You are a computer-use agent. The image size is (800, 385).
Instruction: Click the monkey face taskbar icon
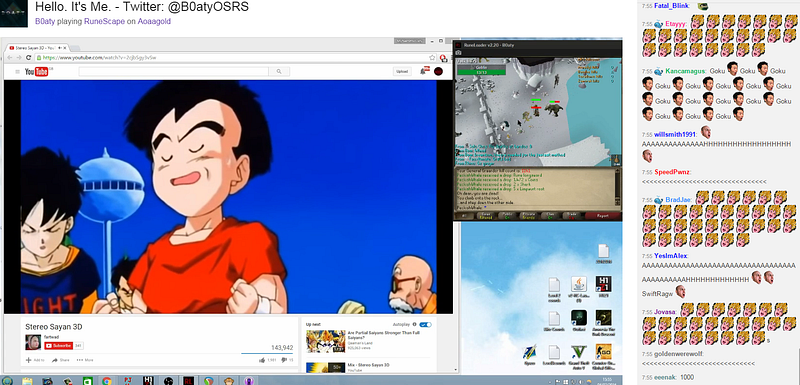[230, 380]
